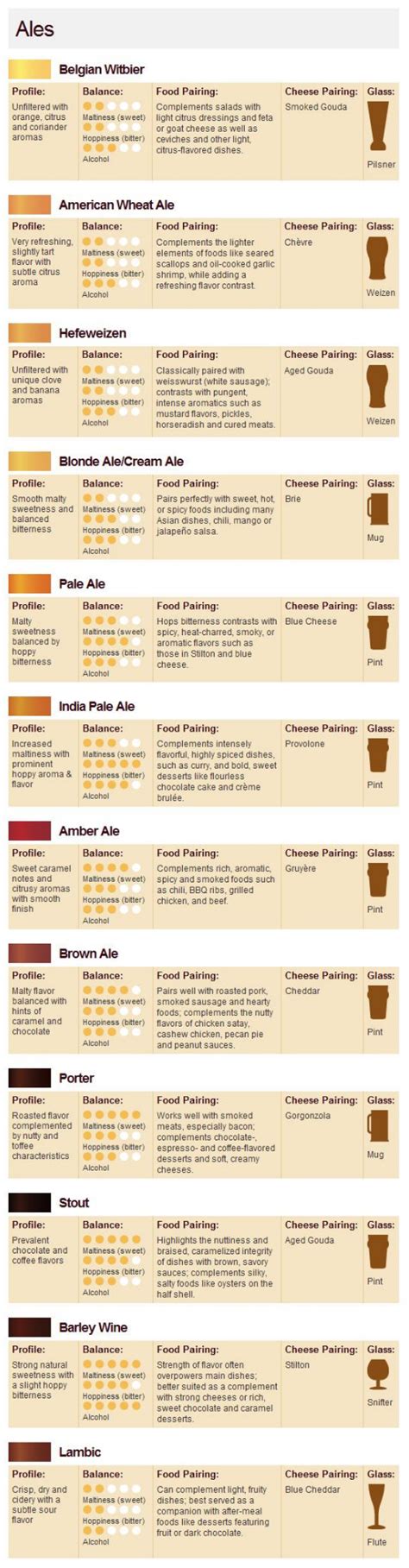409x1568 pixels.
Task: Click the Pint glass icon for Stout
Action: tap(378, 1251)
